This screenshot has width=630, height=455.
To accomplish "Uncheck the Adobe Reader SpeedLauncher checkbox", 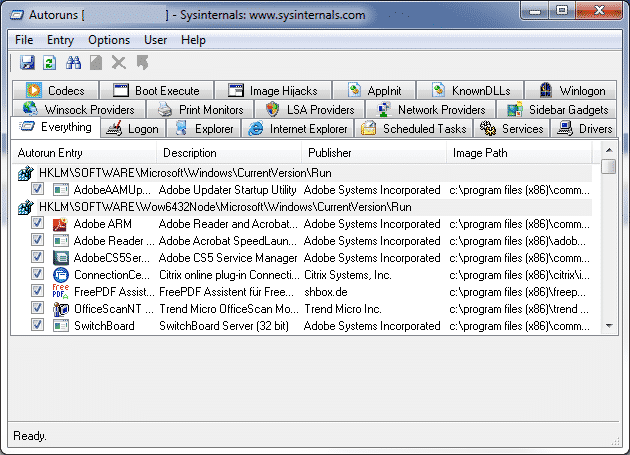I will 37,240.
